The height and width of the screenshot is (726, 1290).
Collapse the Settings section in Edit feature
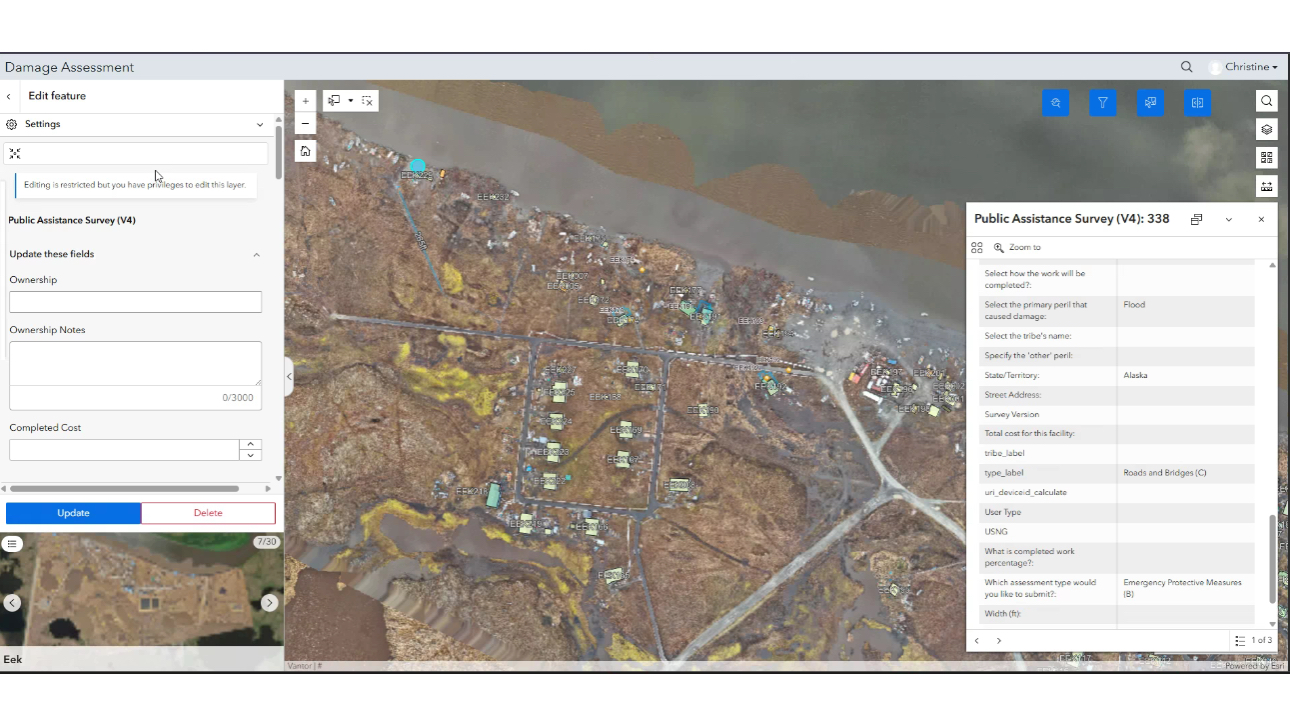(x=259, y=124)
